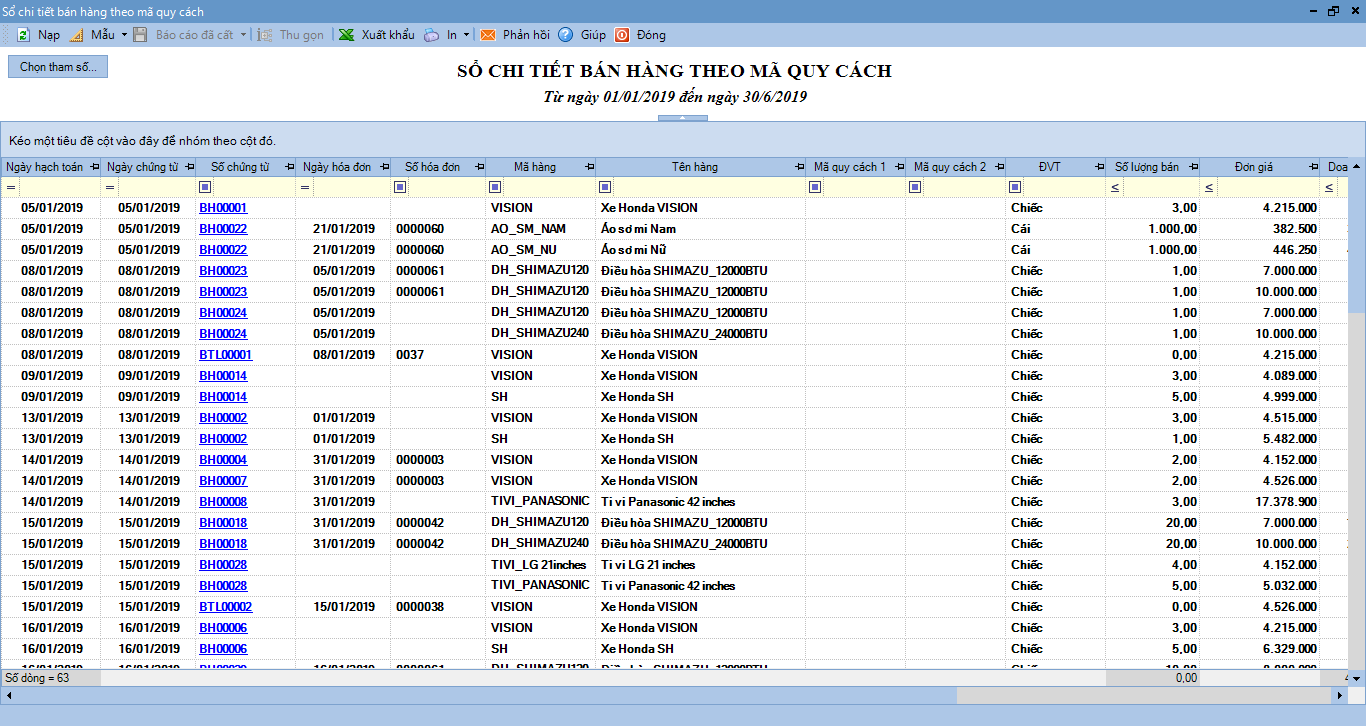Viewport: 1366px width, 726px height.
Task: Open BH00007 voucher link
Action: point(223,481)
